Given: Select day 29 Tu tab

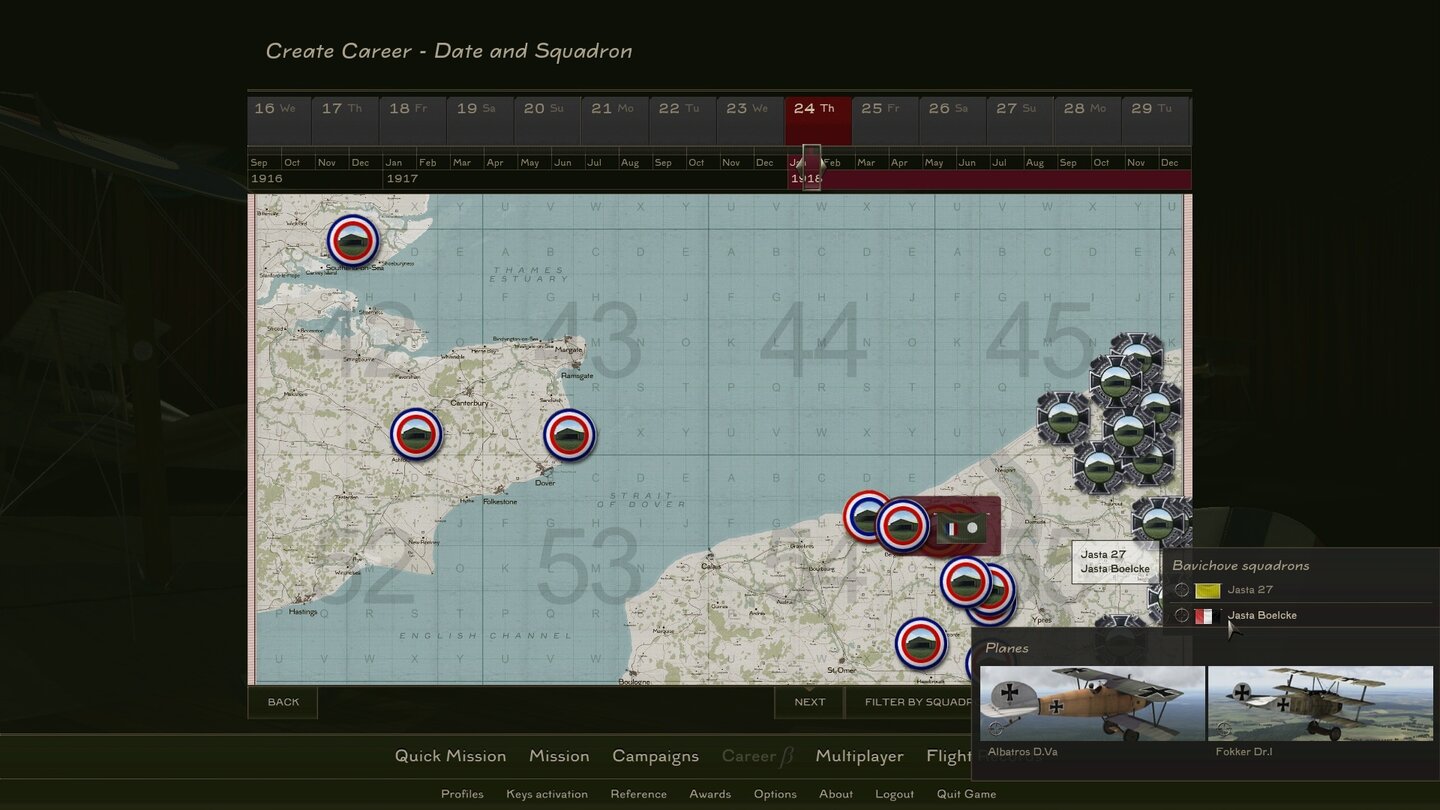Looking at the screenshot, I should 1155,121.
